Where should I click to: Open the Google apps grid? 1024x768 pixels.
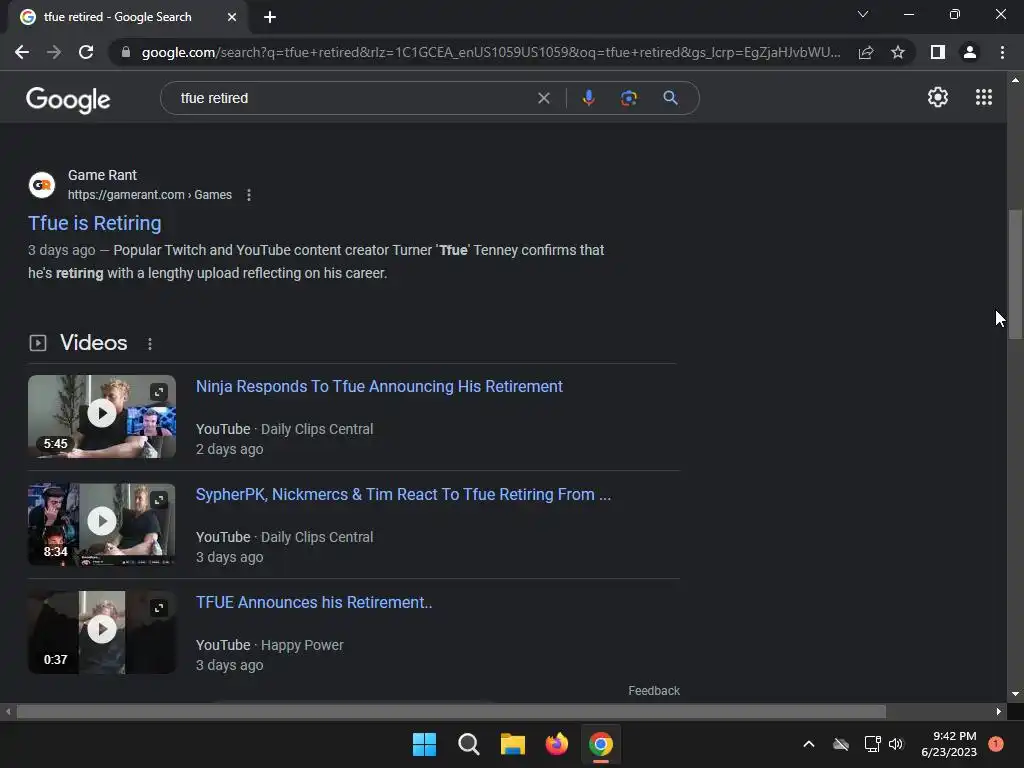tap(984, 97)
